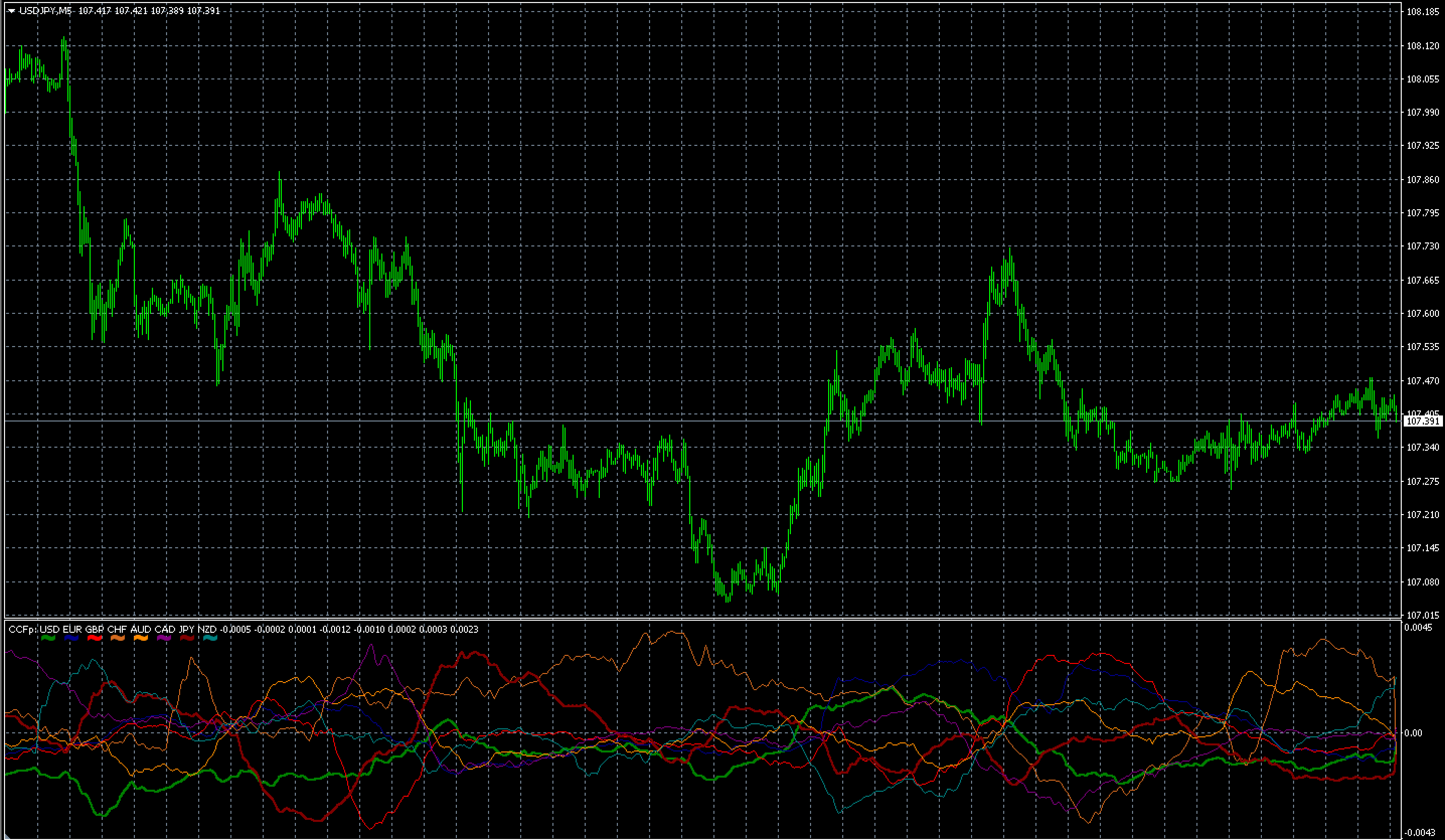The height and width of the screenshot is (840, 1445).
Task: Click the 107.015 price axis label
Action: 1423,615
